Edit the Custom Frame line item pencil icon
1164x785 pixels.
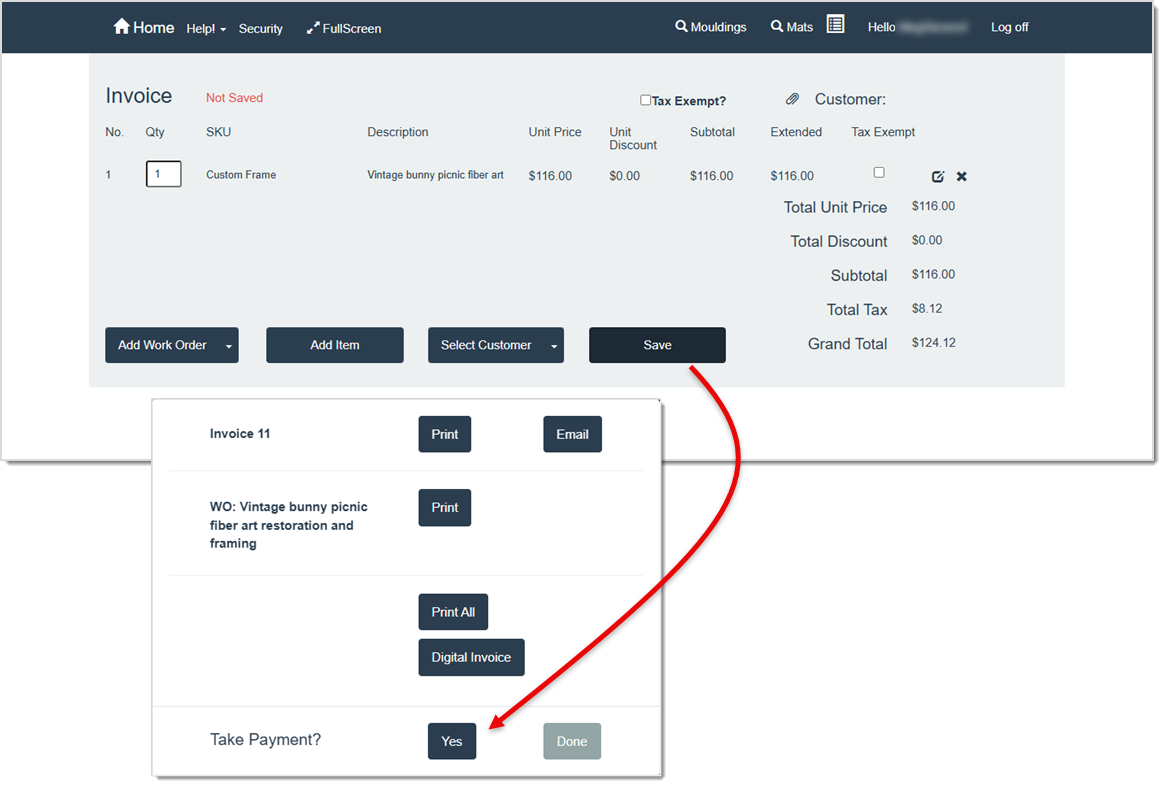(x=937, y=175)
